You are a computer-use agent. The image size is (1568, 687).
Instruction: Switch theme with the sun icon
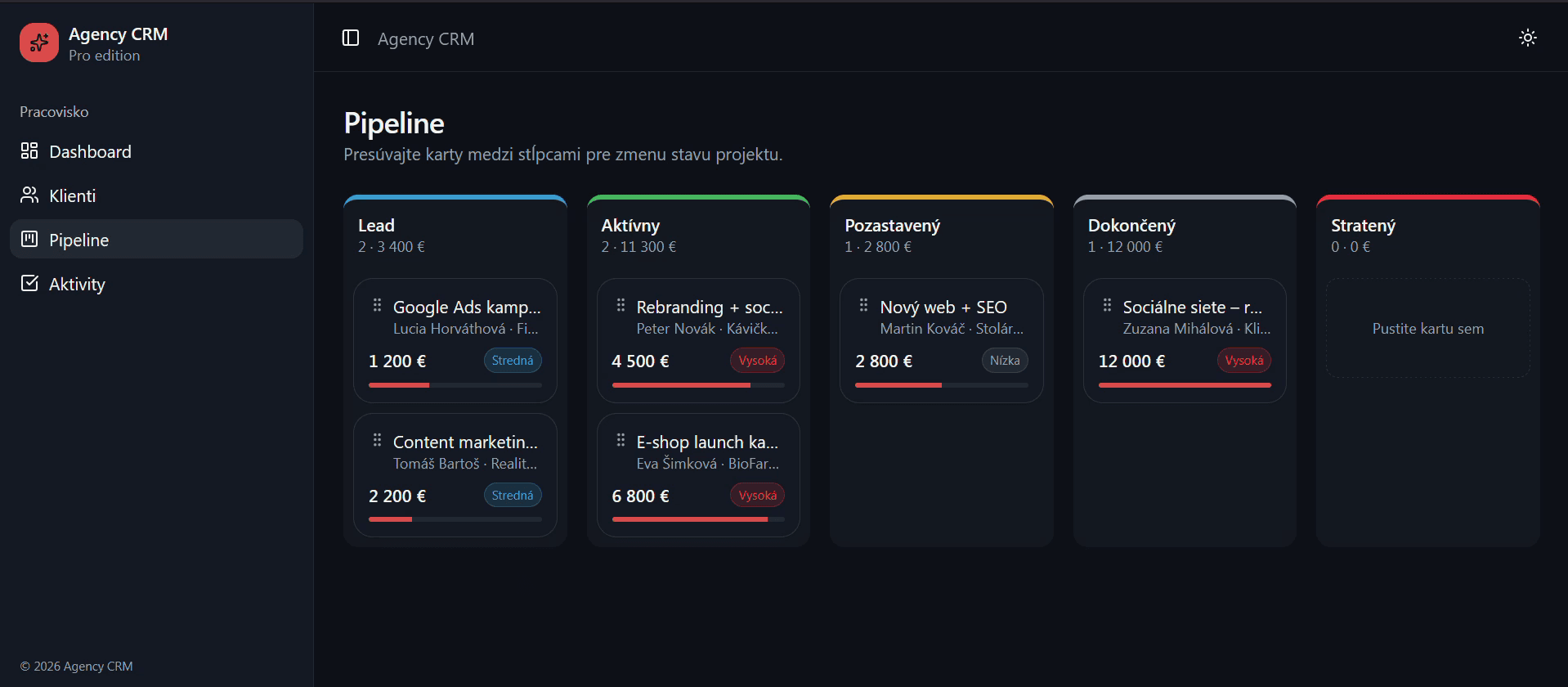click(1527, 38)
